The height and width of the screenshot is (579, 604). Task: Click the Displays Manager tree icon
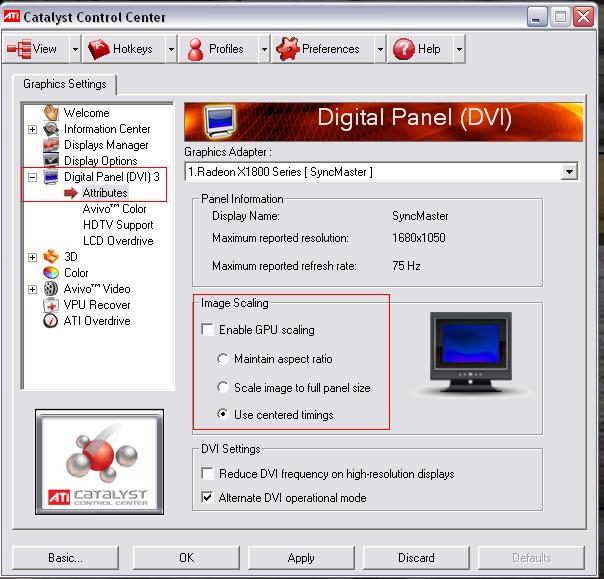(51, 145)
